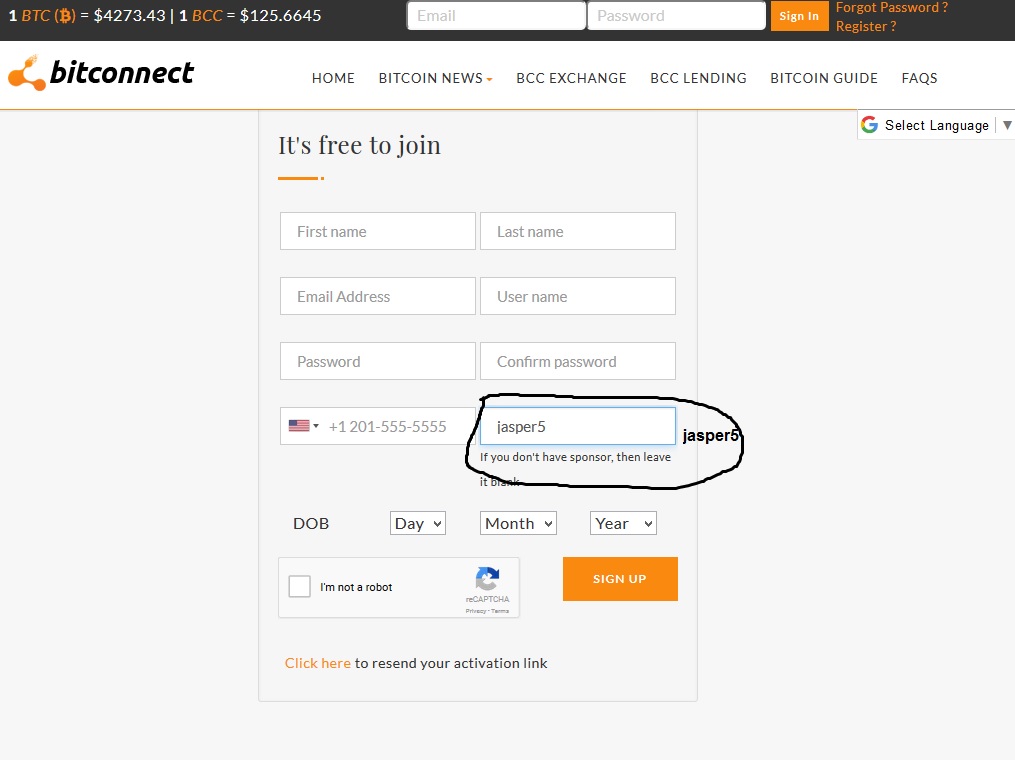Click the First name field
Viewport: 1015px width, 760px height.
[x=377, y=231]
